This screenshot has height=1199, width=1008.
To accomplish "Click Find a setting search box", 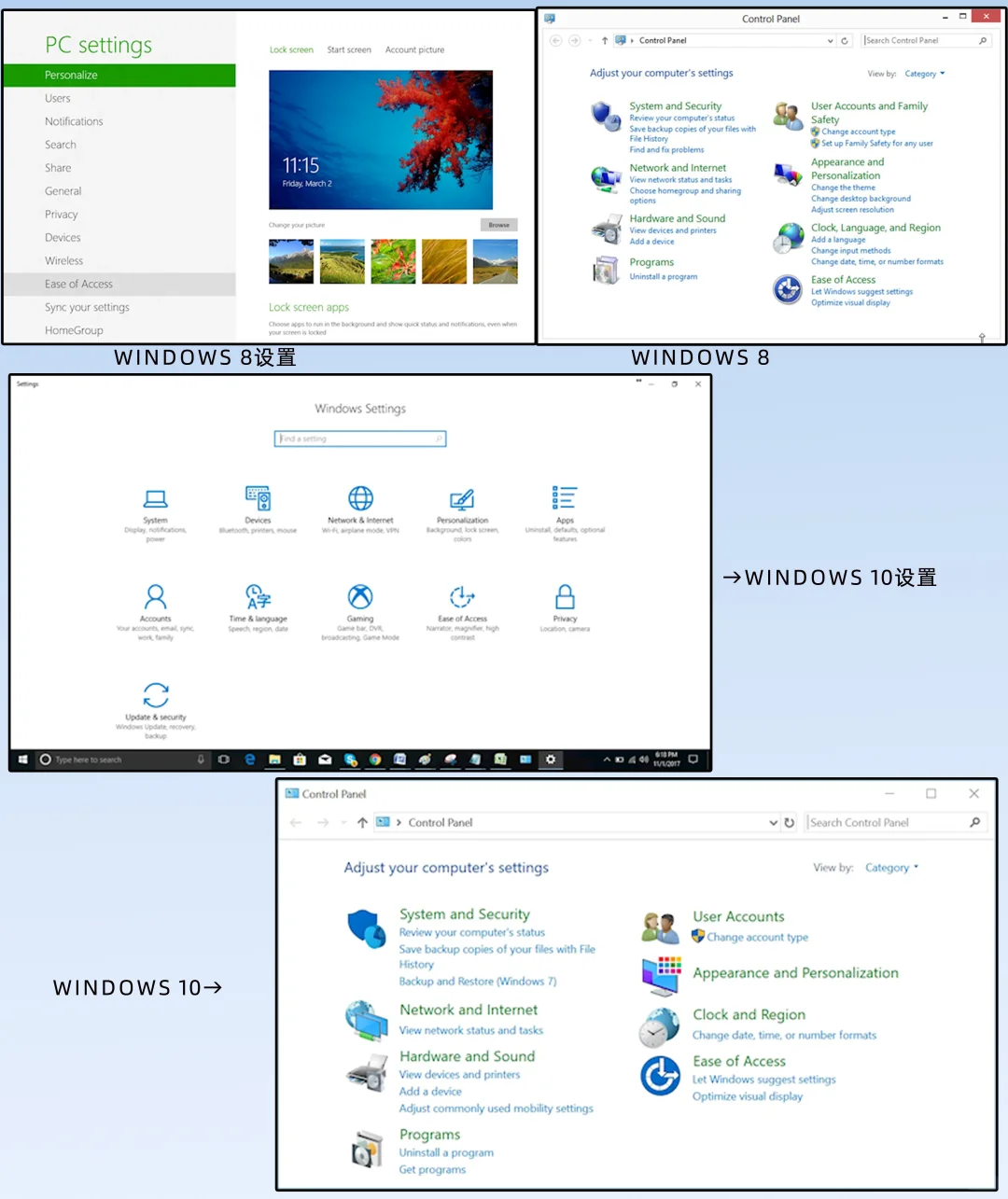I will click(x=360, y=439).
